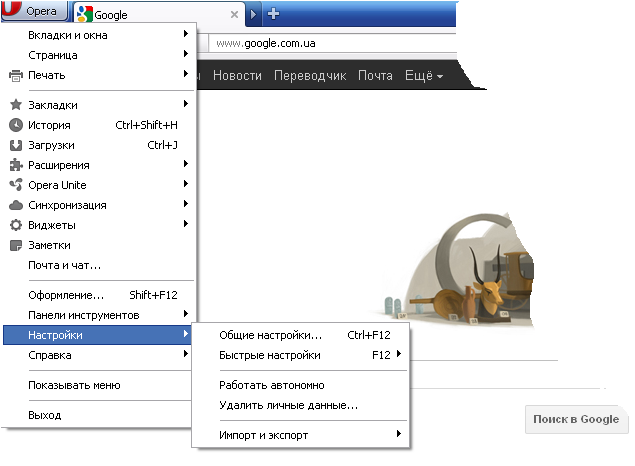Open Вкладки и окна submenu
The image size is (635, 466).
pos(99,35)
